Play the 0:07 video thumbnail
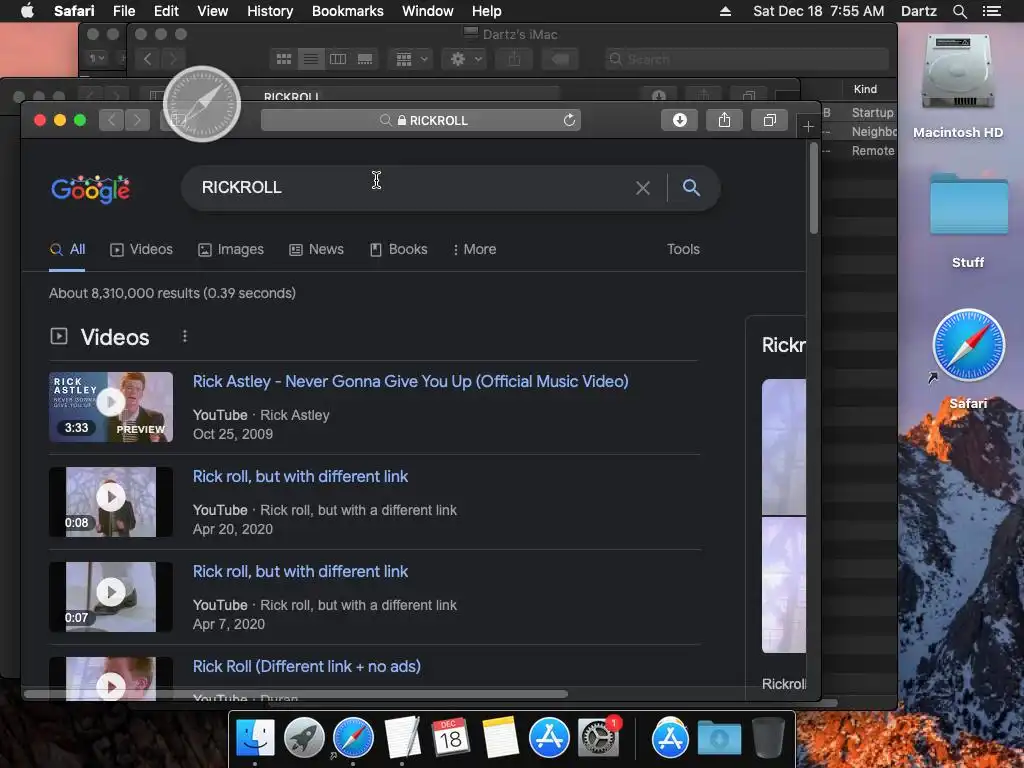The height and width of the screenshot is (768, 1024). pos(111,596)
